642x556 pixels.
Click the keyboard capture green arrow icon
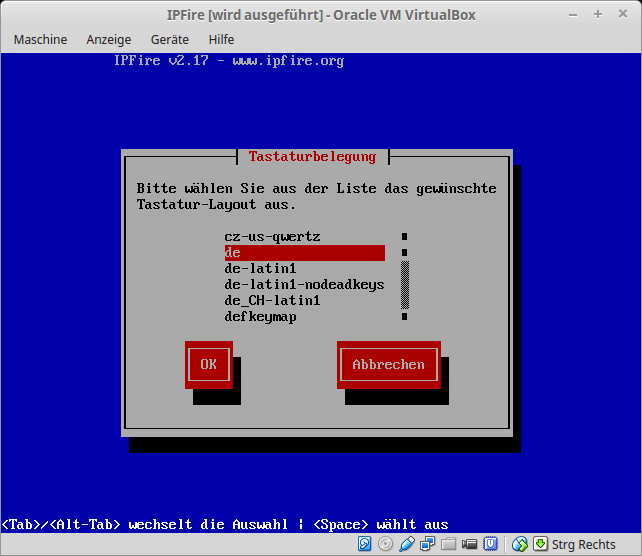point(540,544)
